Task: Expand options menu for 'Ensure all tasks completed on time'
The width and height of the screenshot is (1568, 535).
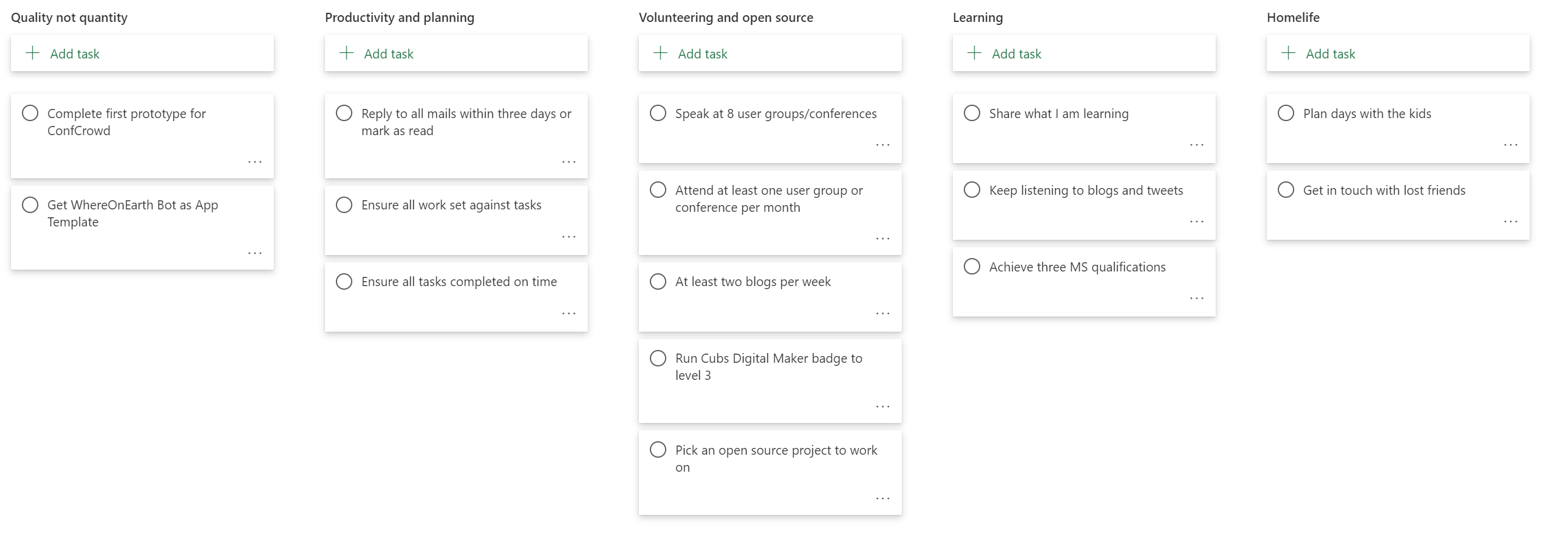Action: click(568, 313)
